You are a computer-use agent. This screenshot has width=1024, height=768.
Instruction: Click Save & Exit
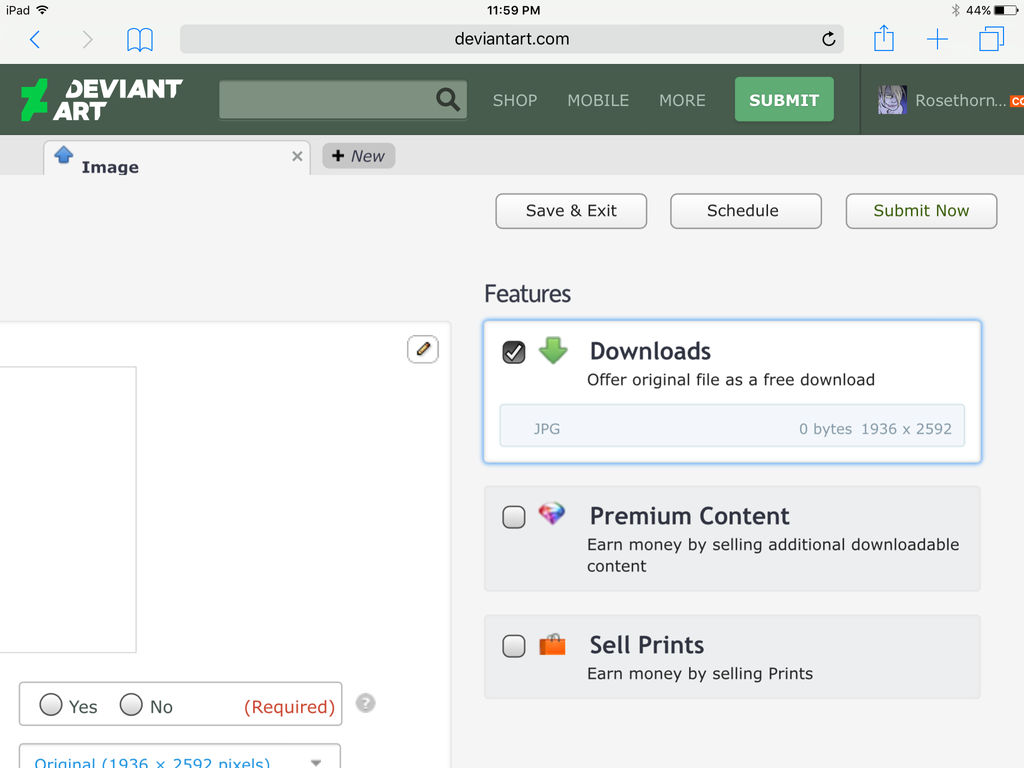pyautogui.click(x=571, y=211)
